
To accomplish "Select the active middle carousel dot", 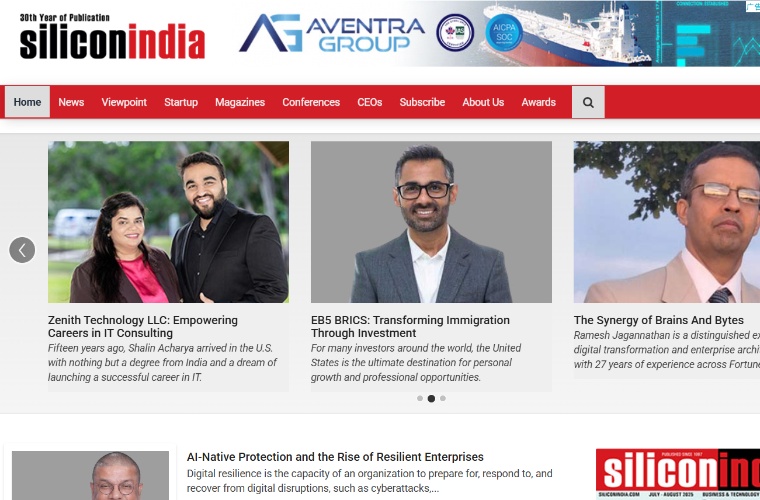I will point(431,398).
